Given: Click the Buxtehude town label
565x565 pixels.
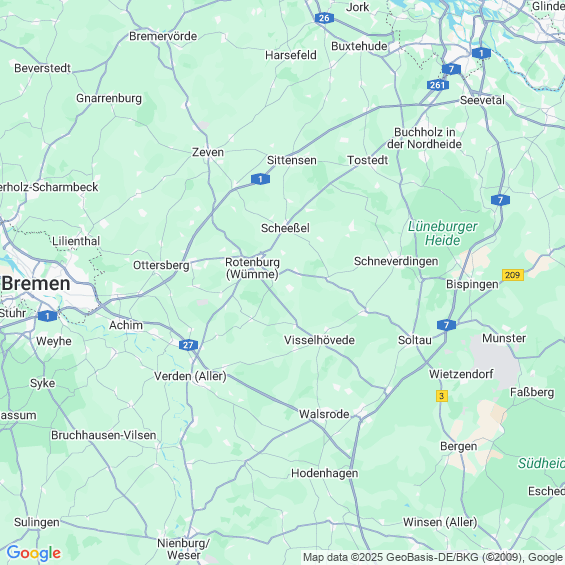Looking at the screenshot, I should pyautogui.click(x=359, y=46).
